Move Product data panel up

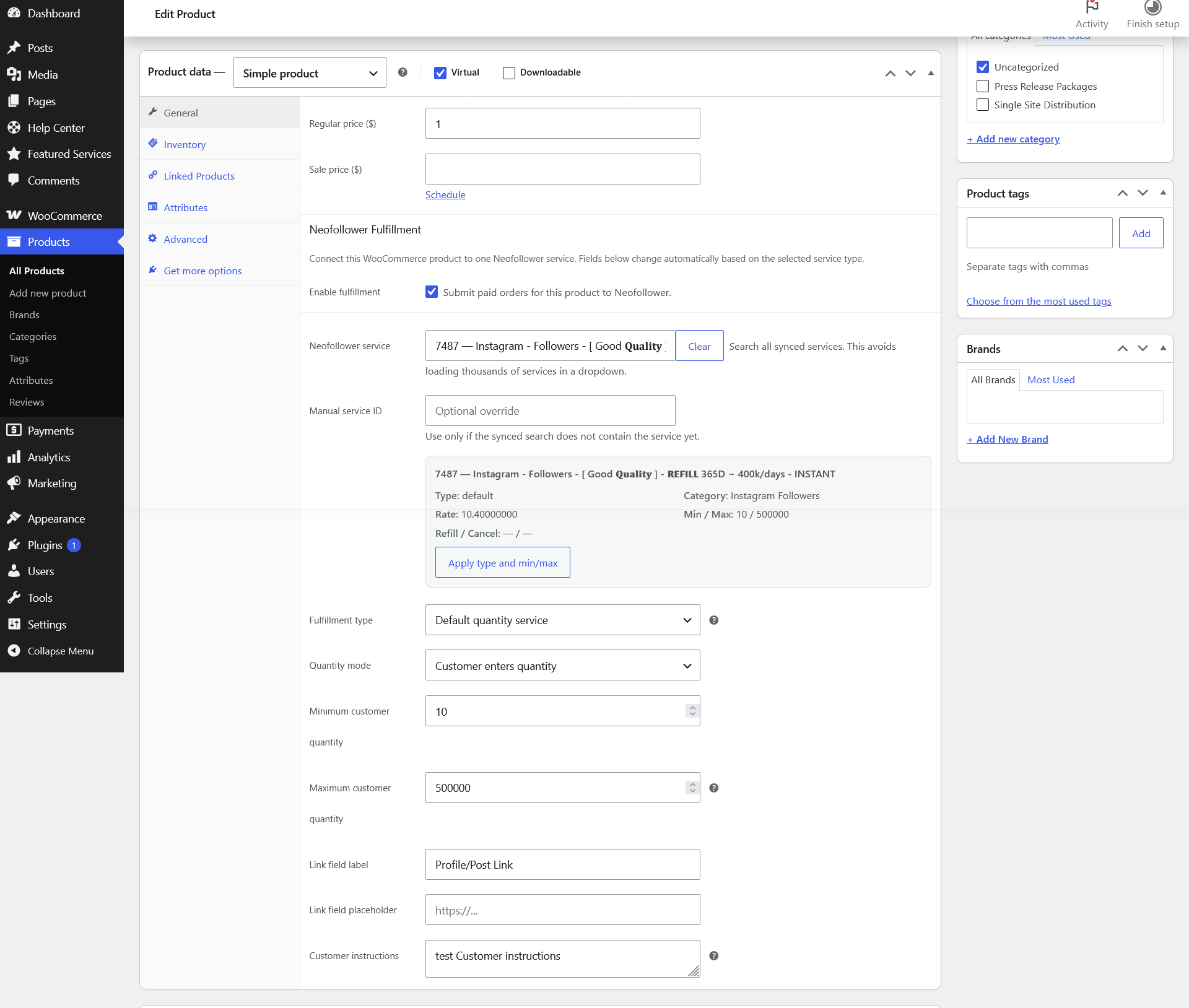(x=891, y=73)
